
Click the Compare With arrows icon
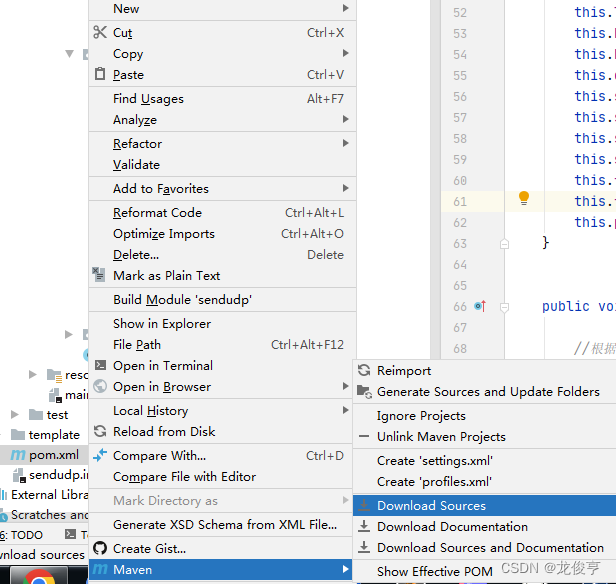[100, 455]
